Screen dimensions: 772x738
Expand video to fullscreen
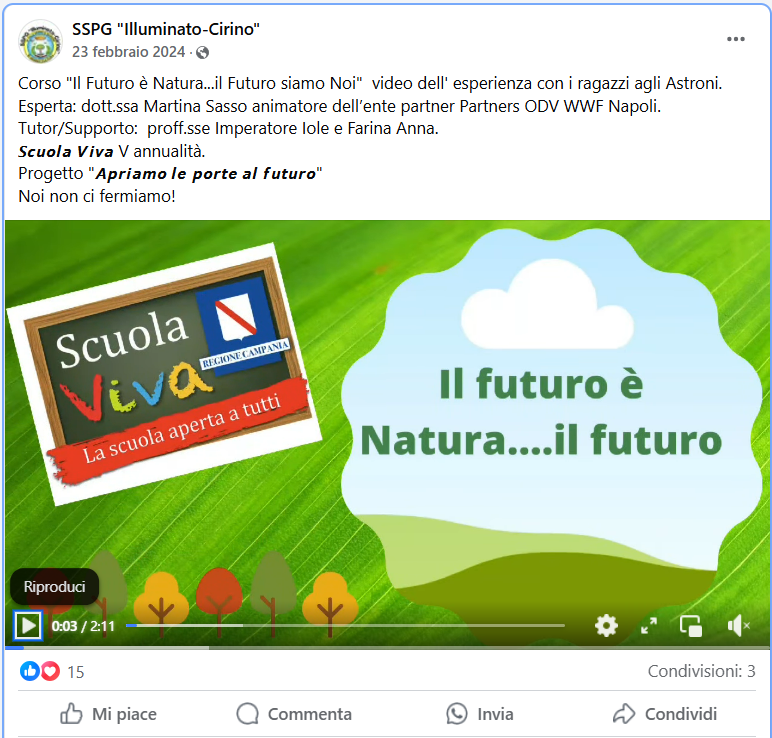[x=649, y=626]
